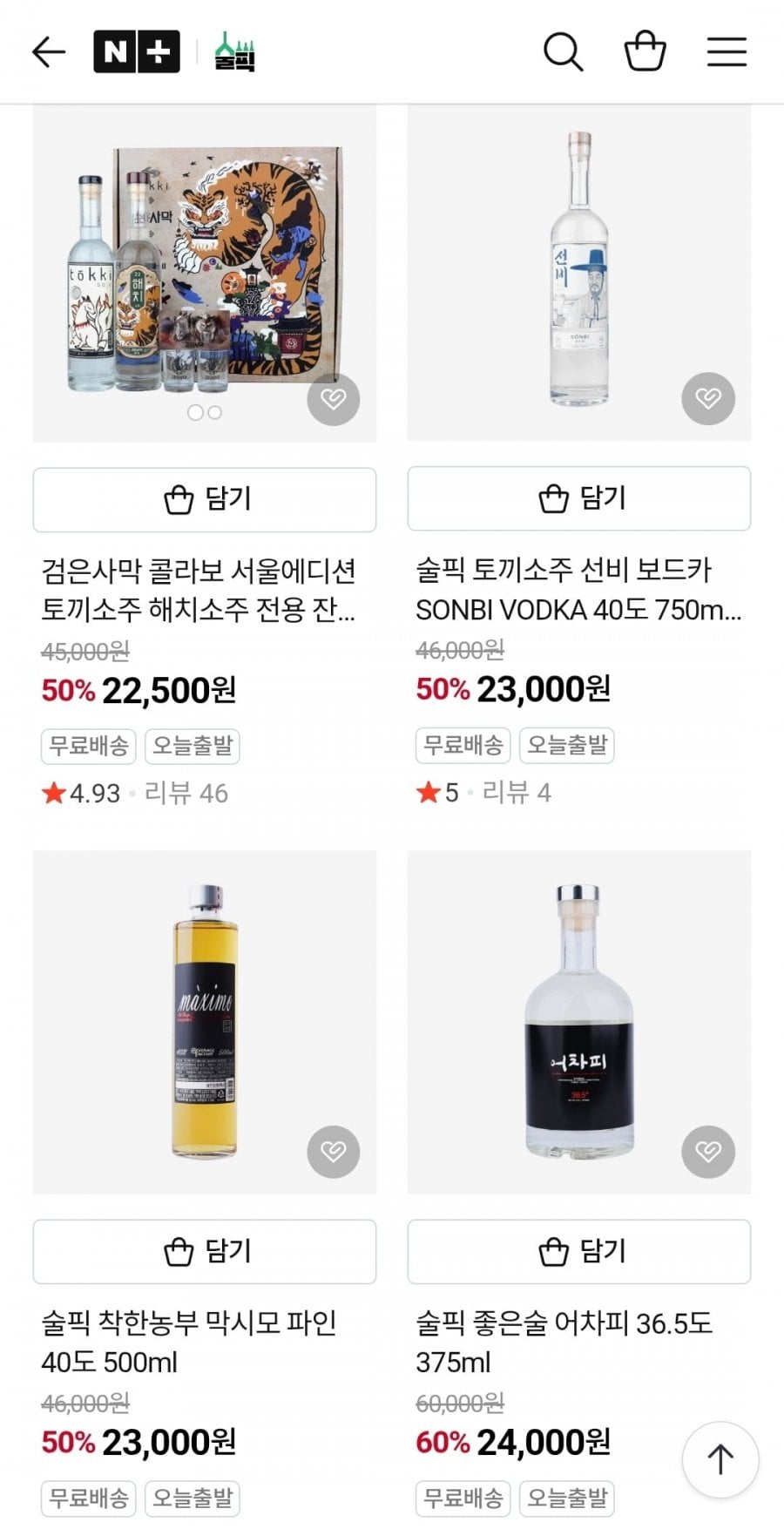Open the 막시모 파인 bottle thumbnail
Screen dimensions: 784x1529
pyautogui.click(x=205, y=1022)
